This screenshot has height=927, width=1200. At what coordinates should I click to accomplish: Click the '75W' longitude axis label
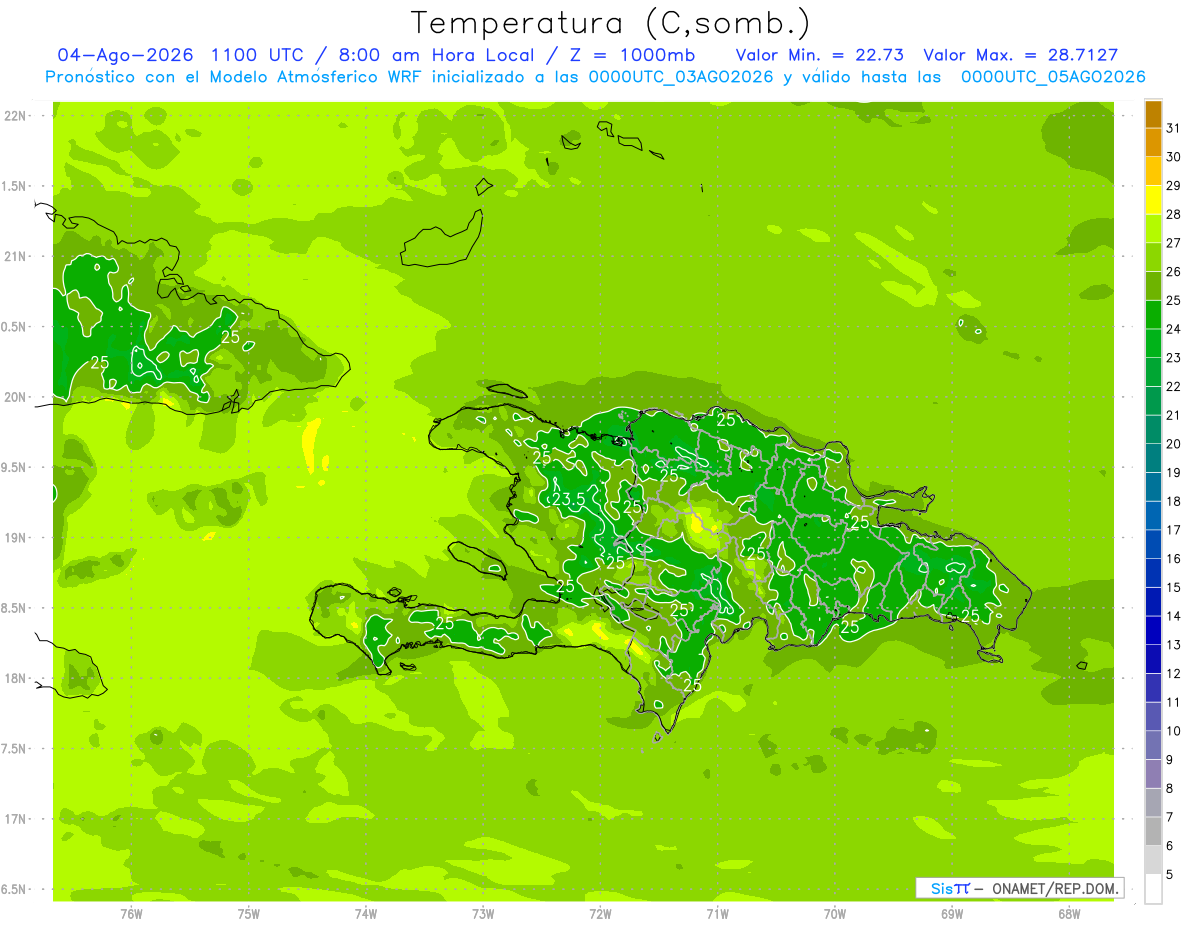[248, 914]
